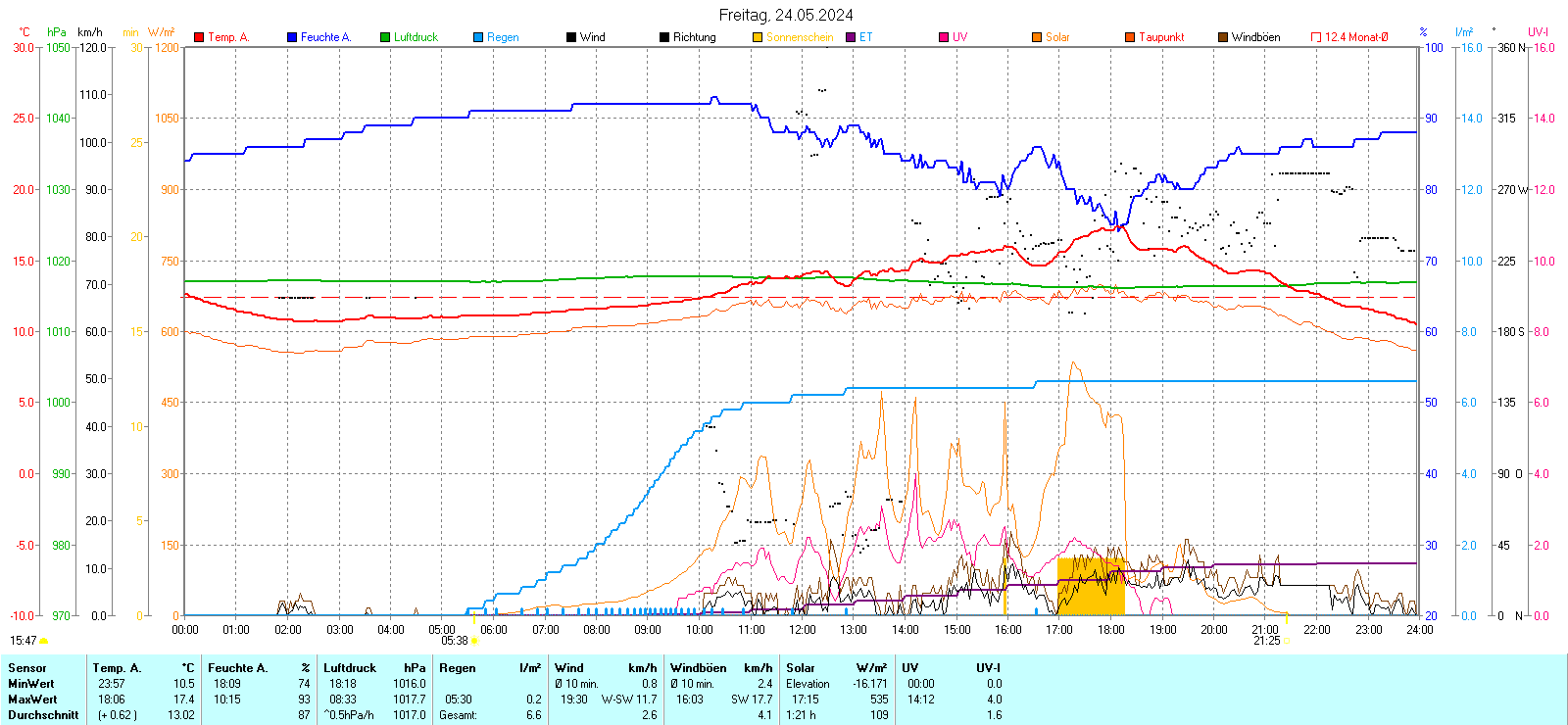
Task: Click the sun icon beside 15:47
Action: pos(43,641)
